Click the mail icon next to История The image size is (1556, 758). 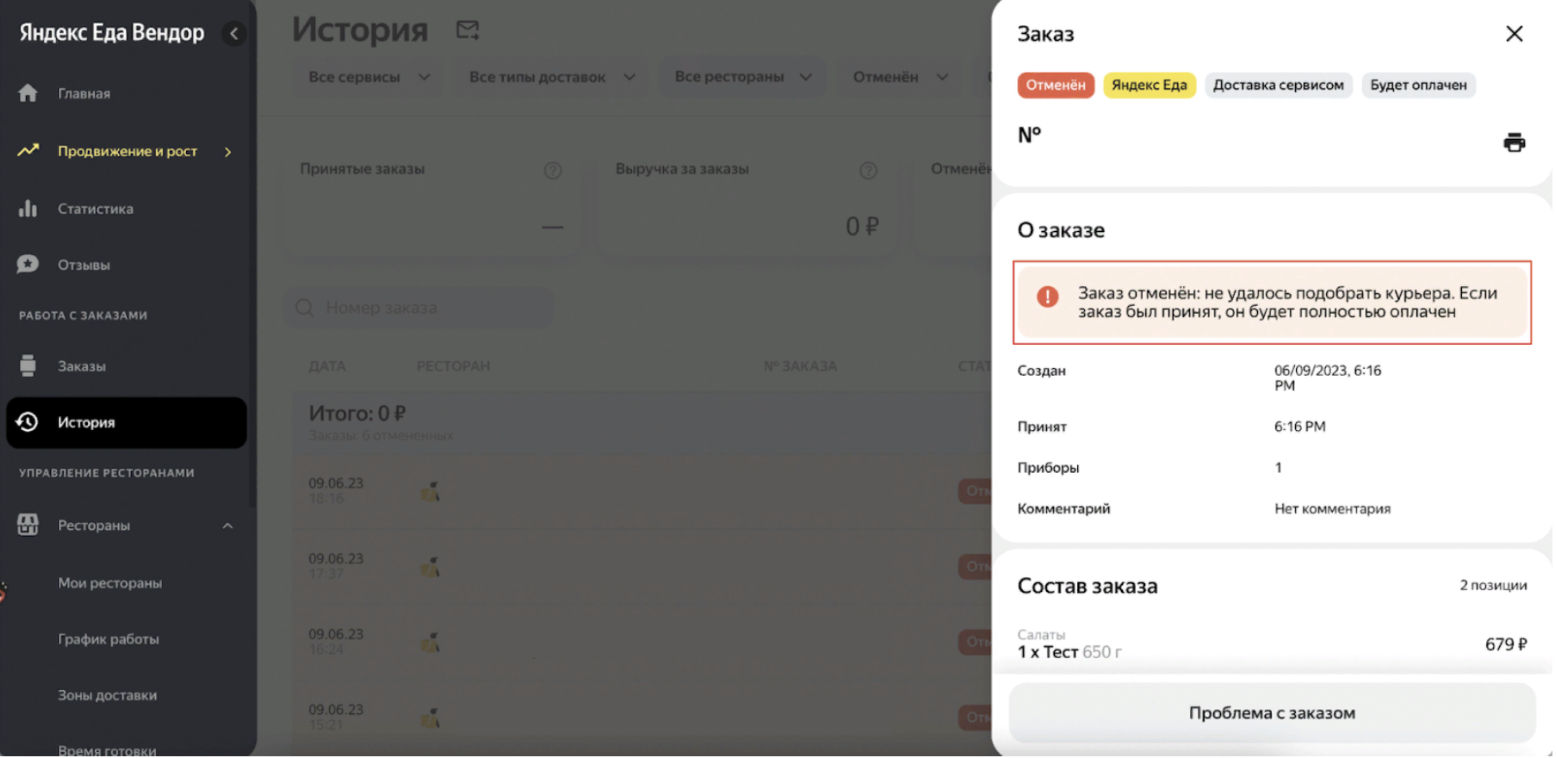[467, 30]
